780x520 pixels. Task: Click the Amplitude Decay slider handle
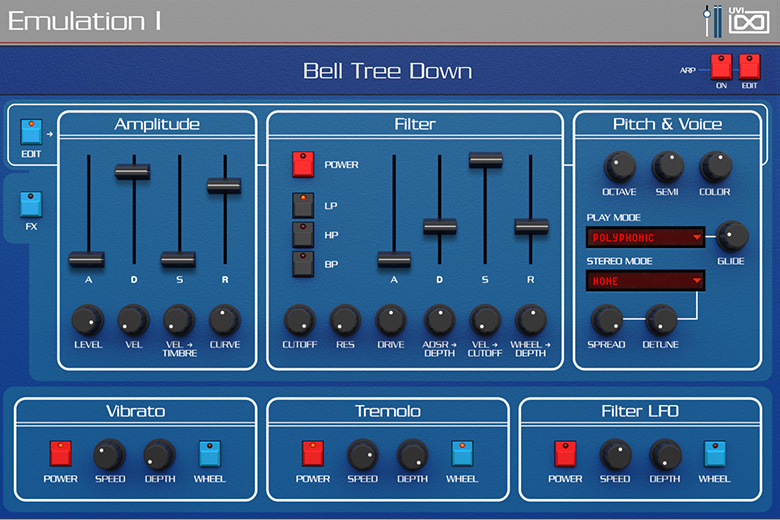coord(133,173)
